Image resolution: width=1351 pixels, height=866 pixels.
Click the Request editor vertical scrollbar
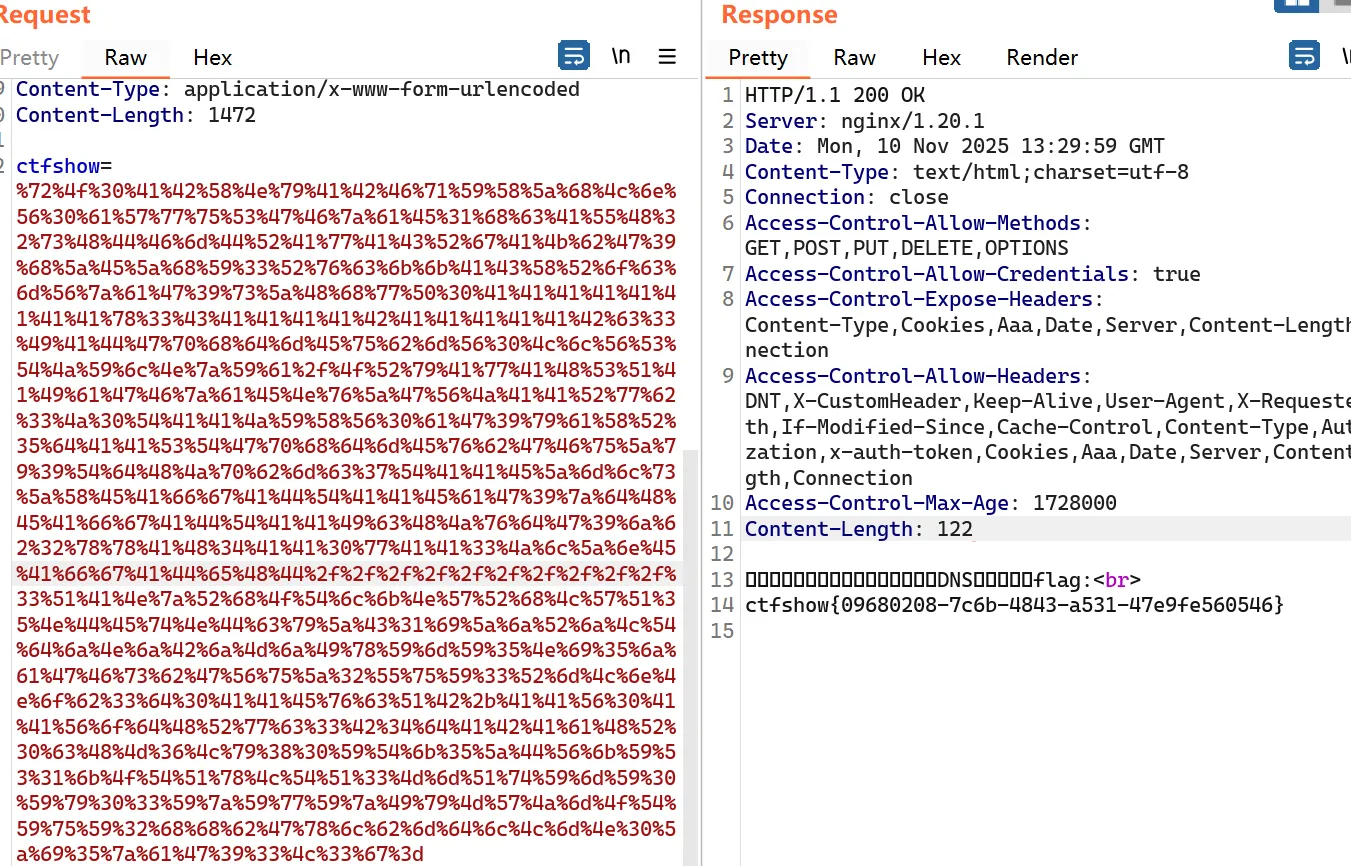[690, 650]
